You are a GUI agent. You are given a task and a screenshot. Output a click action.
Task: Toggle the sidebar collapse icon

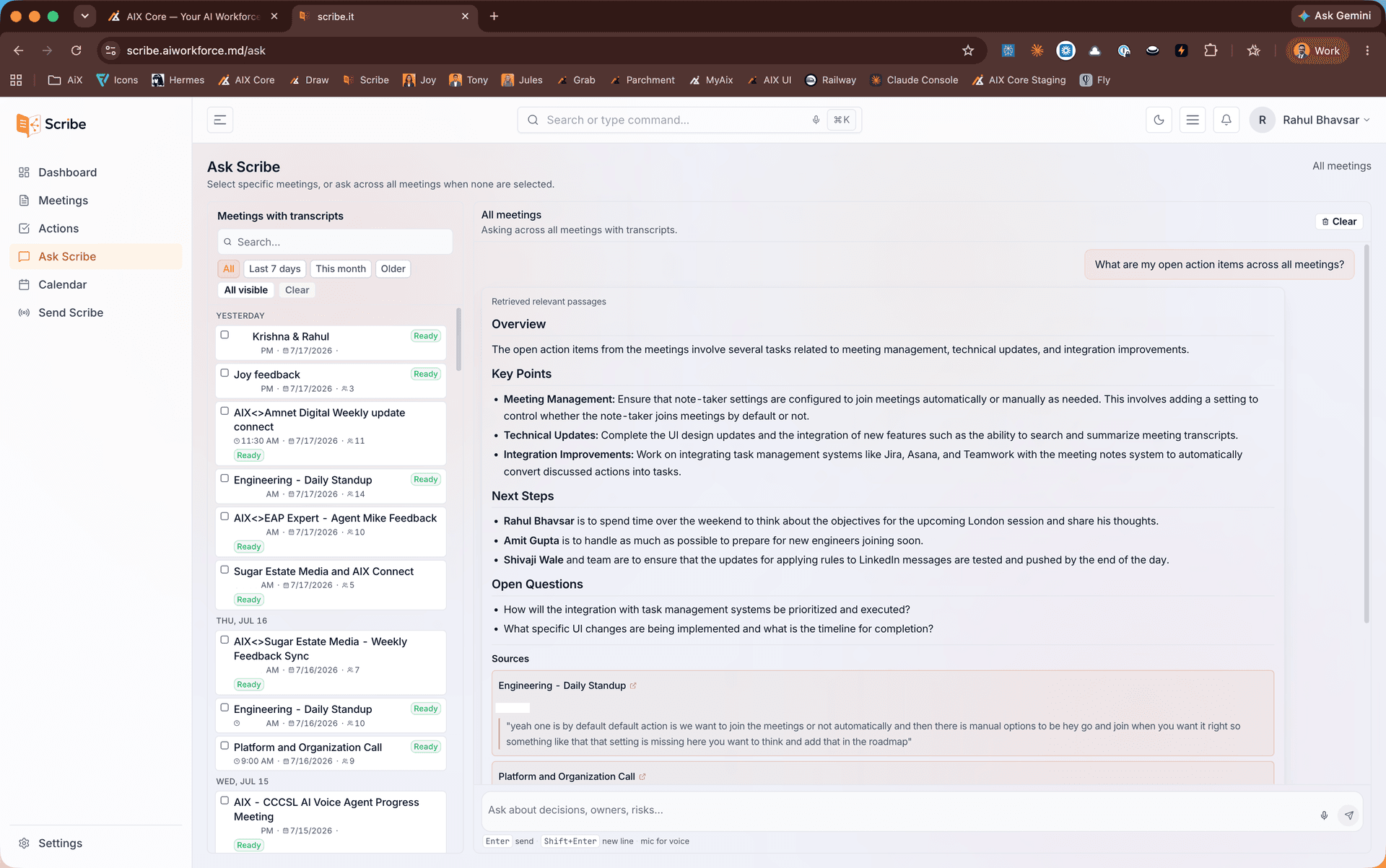point(220,120)
